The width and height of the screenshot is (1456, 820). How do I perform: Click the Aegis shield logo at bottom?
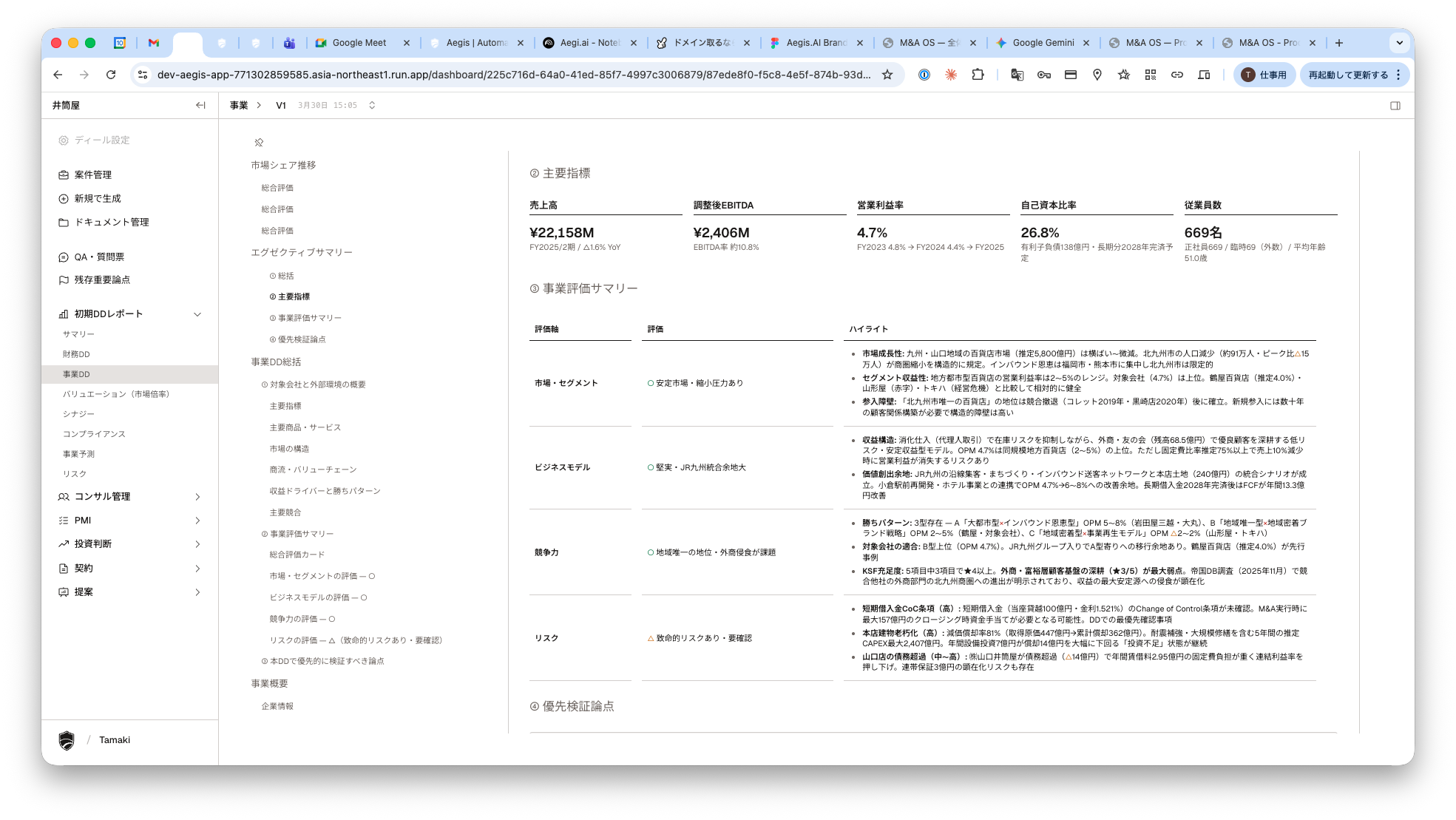67,740
